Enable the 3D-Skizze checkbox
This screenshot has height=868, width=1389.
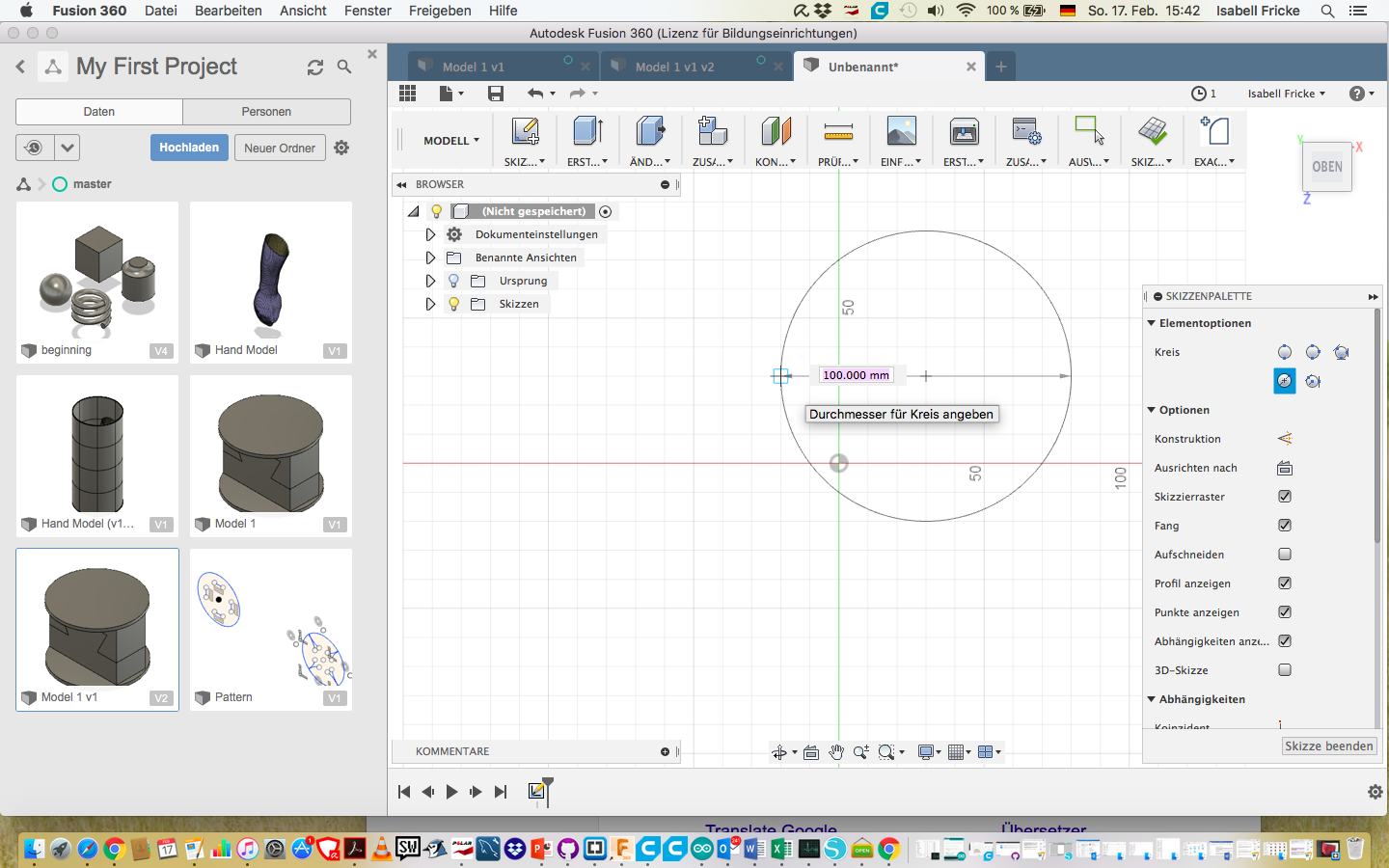1285,670
